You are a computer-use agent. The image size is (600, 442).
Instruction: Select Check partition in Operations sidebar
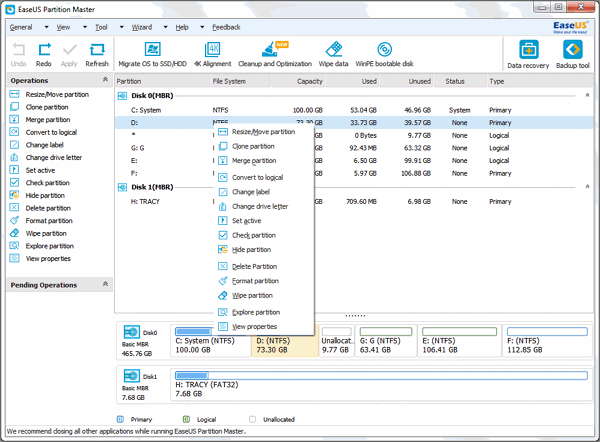tap(47, 183)
